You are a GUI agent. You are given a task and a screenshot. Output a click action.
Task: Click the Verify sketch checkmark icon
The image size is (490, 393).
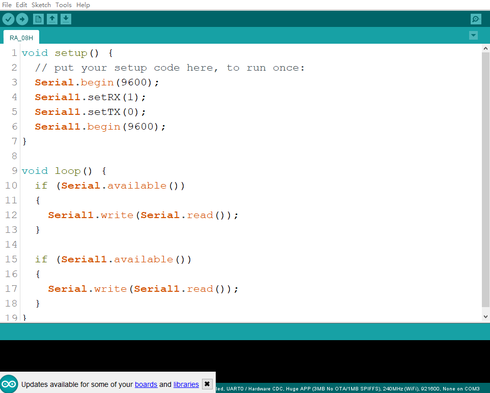click(x=8, y=19)
